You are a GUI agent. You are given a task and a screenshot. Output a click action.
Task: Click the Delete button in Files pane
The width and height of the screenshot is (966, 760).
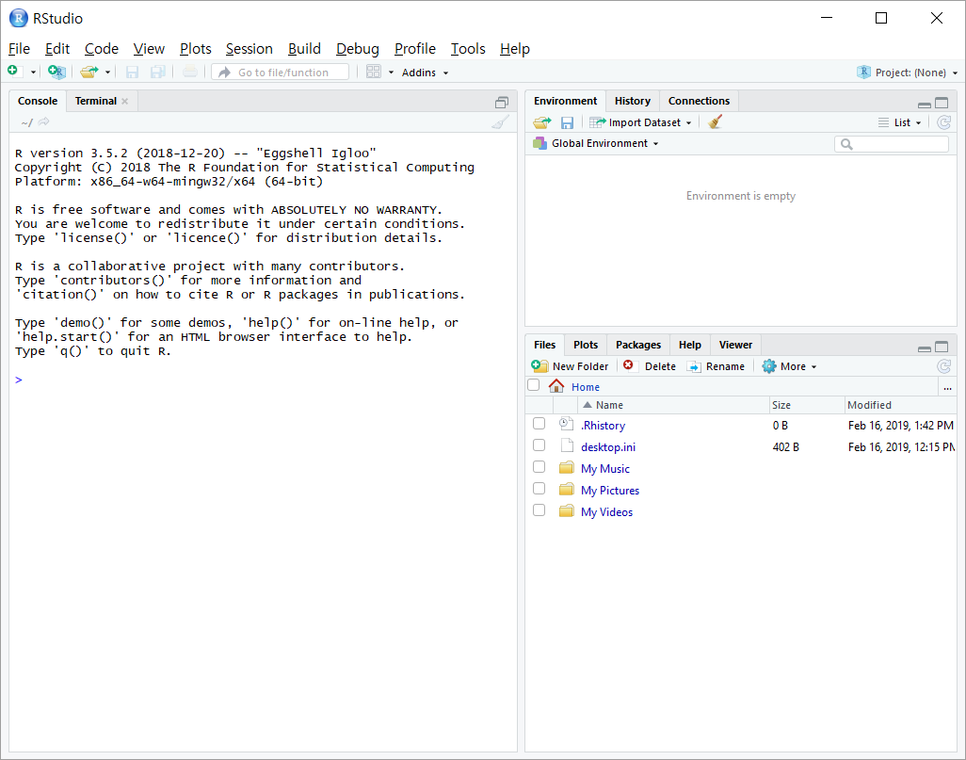click(x=649, y=366)
